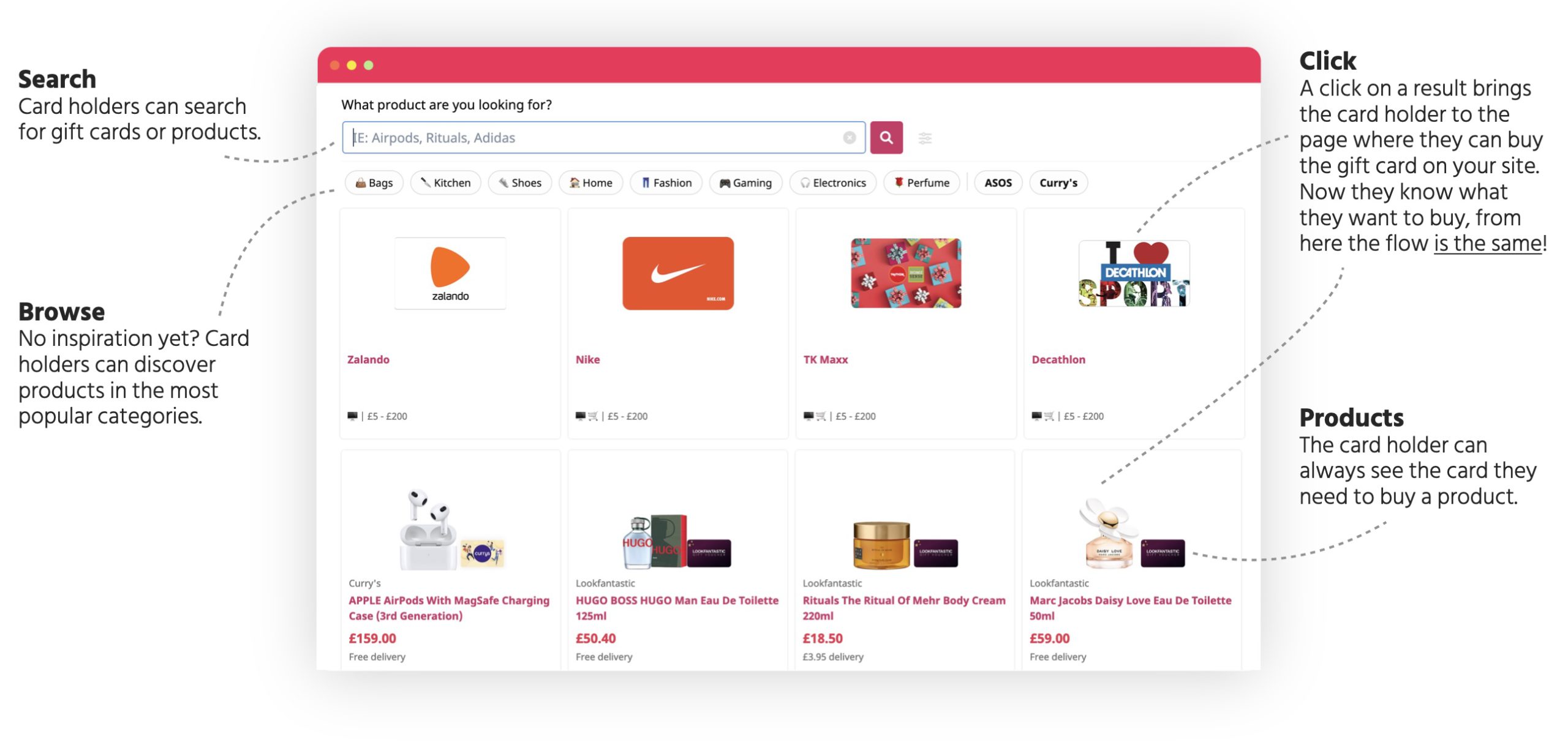Clear the search field with the x icon

pos(849,138)
